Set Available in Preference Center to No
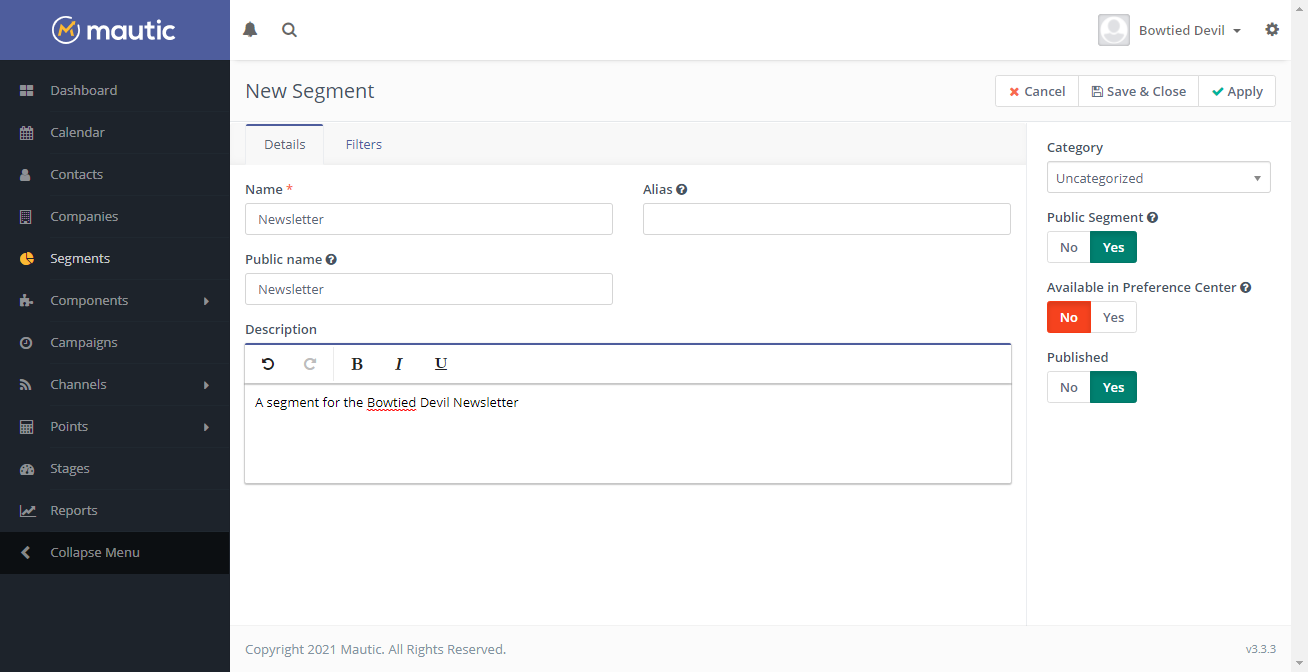 [1069, 317]
